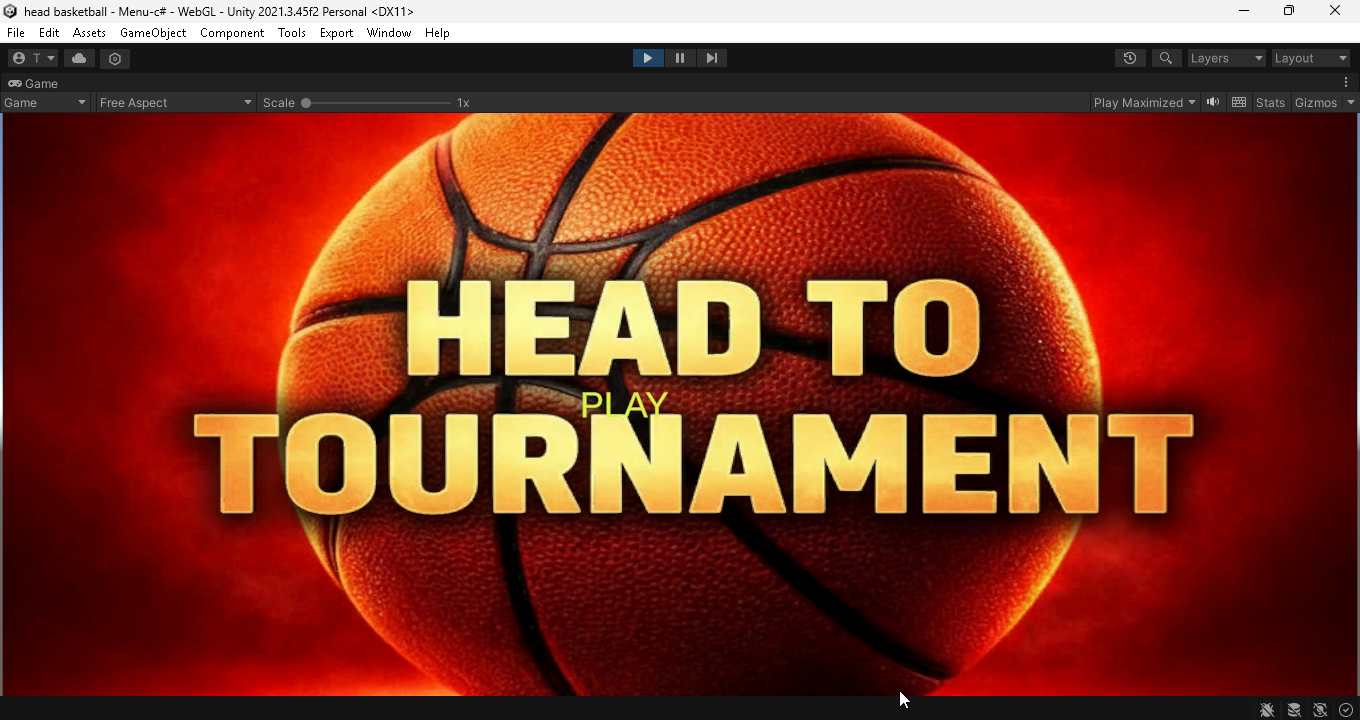Open the Layout dropdown
The image size is (1360, 720).
coord(1311,58)
